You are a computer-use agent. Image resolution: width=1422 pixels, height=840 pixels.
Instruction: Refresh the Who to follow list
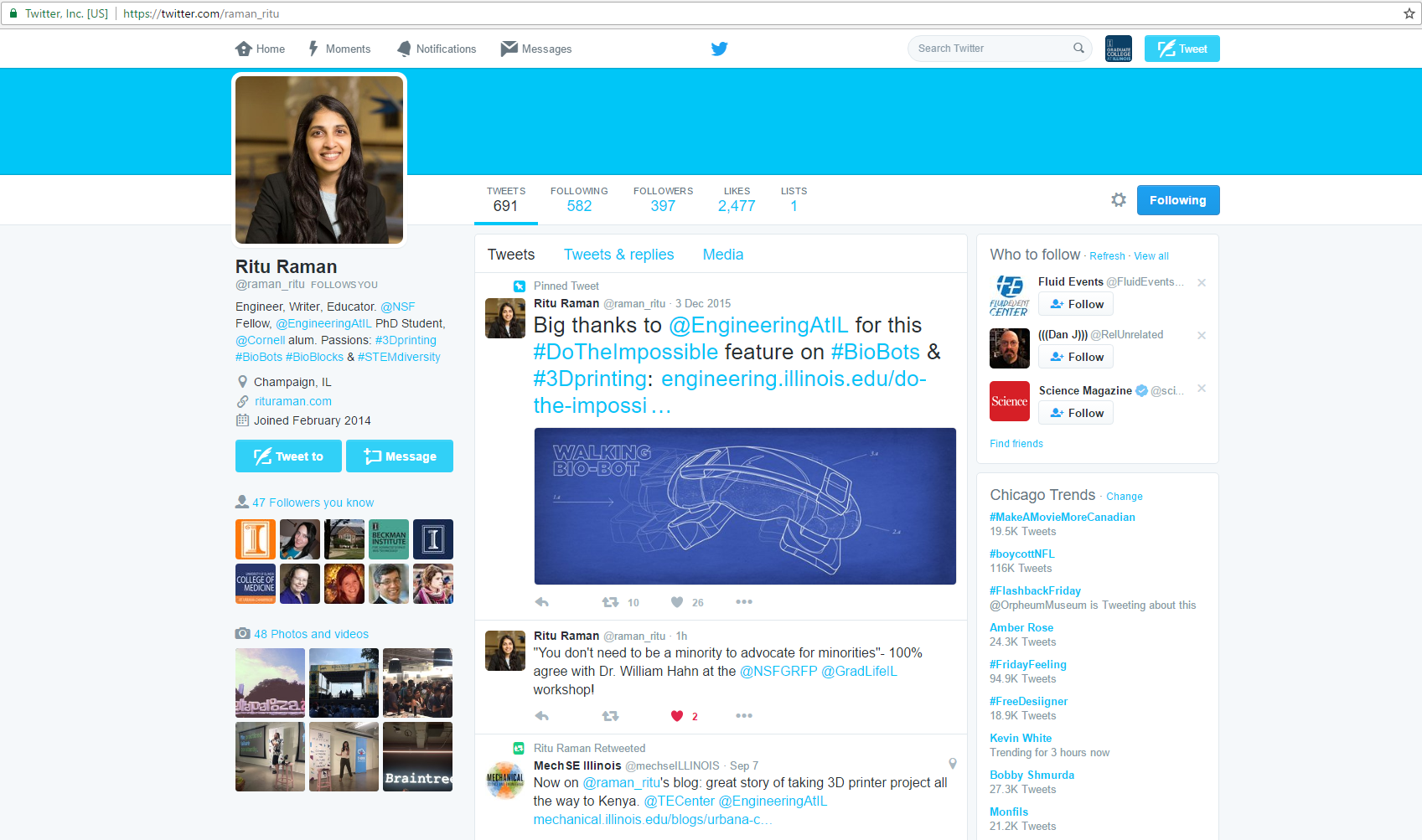(x=1107, y=256)
